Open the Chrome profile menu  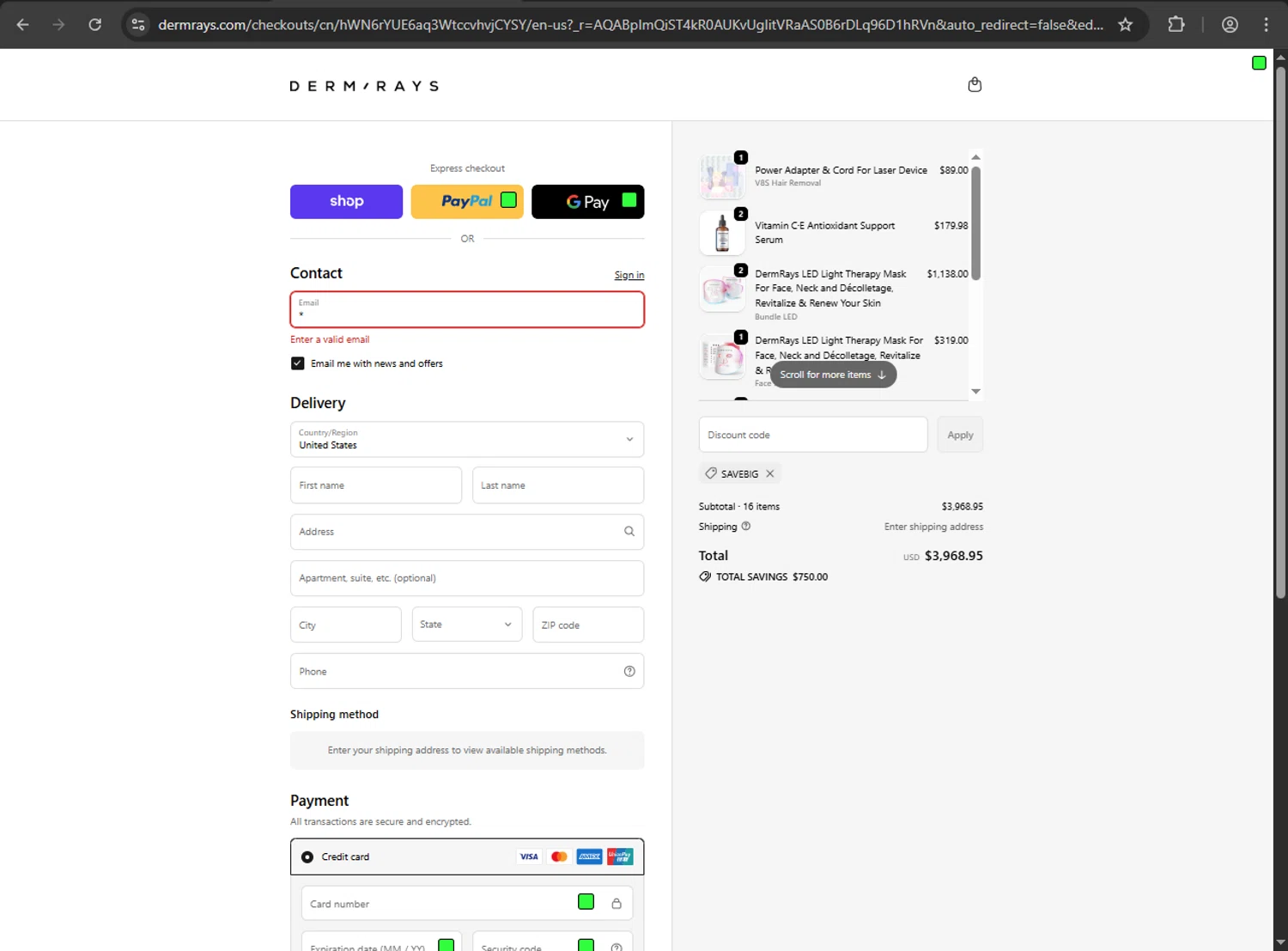1230,25
